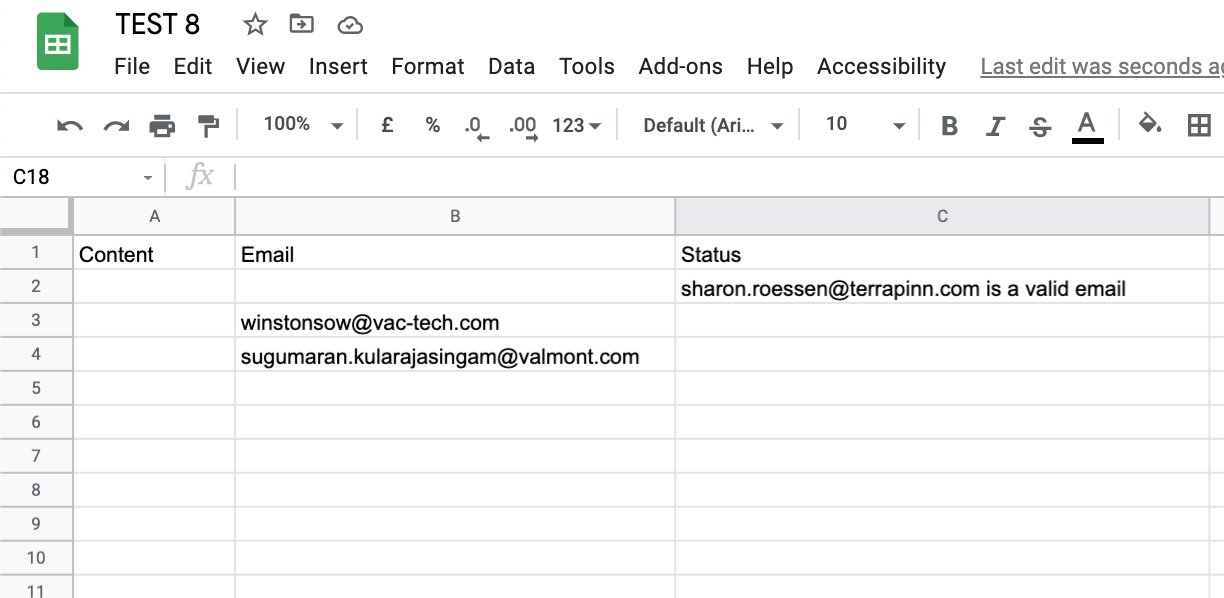The image size is (1224, 598).
Task: Open the text colour picker
Action: 1087,126
